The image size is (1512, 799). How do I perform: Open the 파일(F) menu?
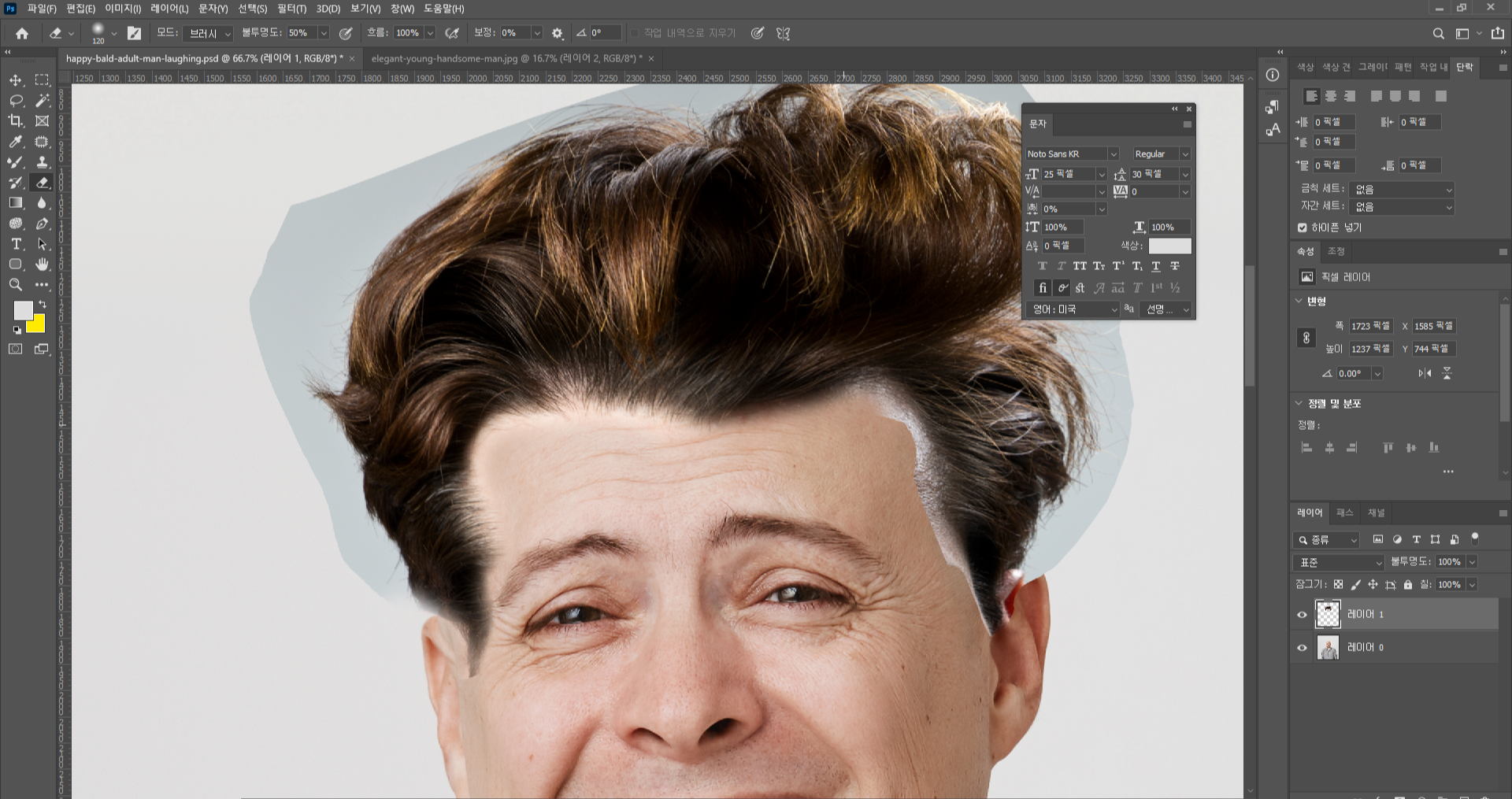[42, 9]
